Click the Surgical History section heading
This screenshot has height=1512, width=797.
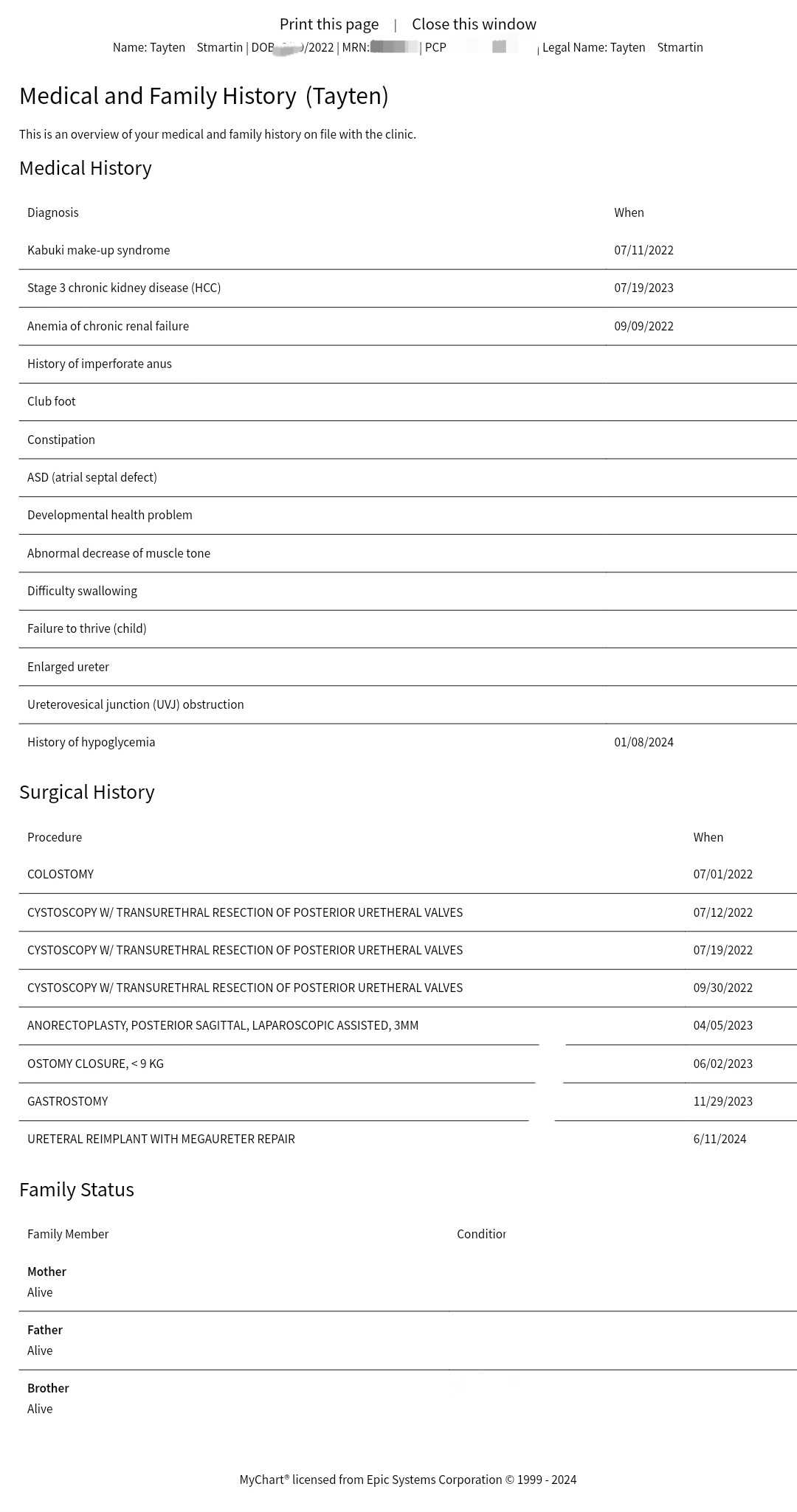point(87,792)
